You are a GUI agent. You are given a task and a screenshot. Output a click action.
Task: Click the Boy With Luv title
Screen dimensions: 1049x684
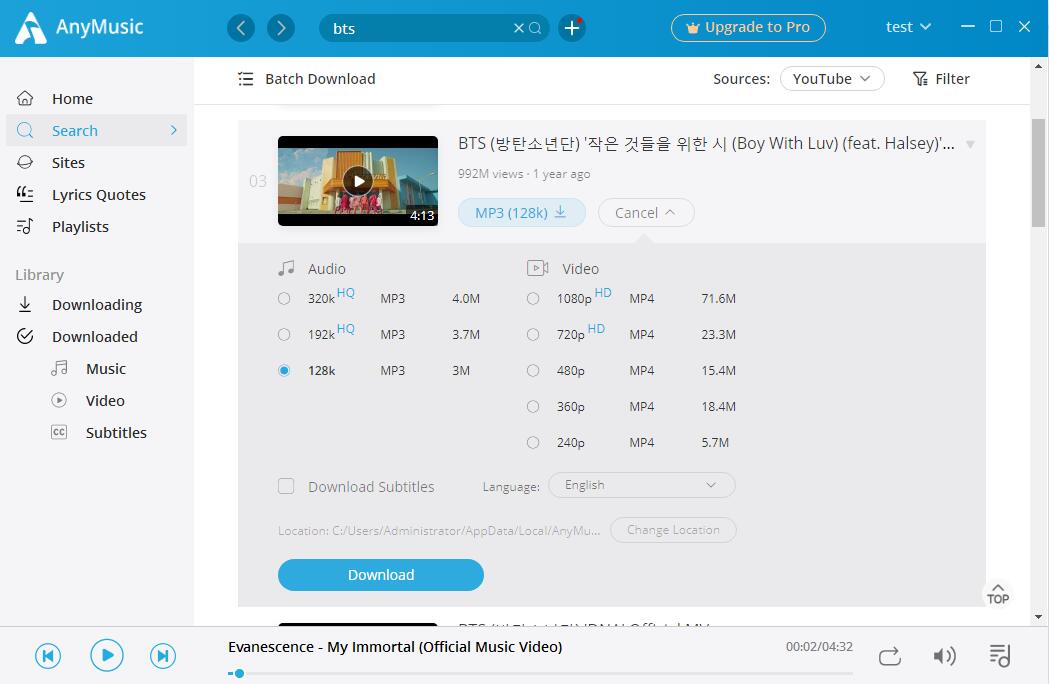[x=706, y=143]
